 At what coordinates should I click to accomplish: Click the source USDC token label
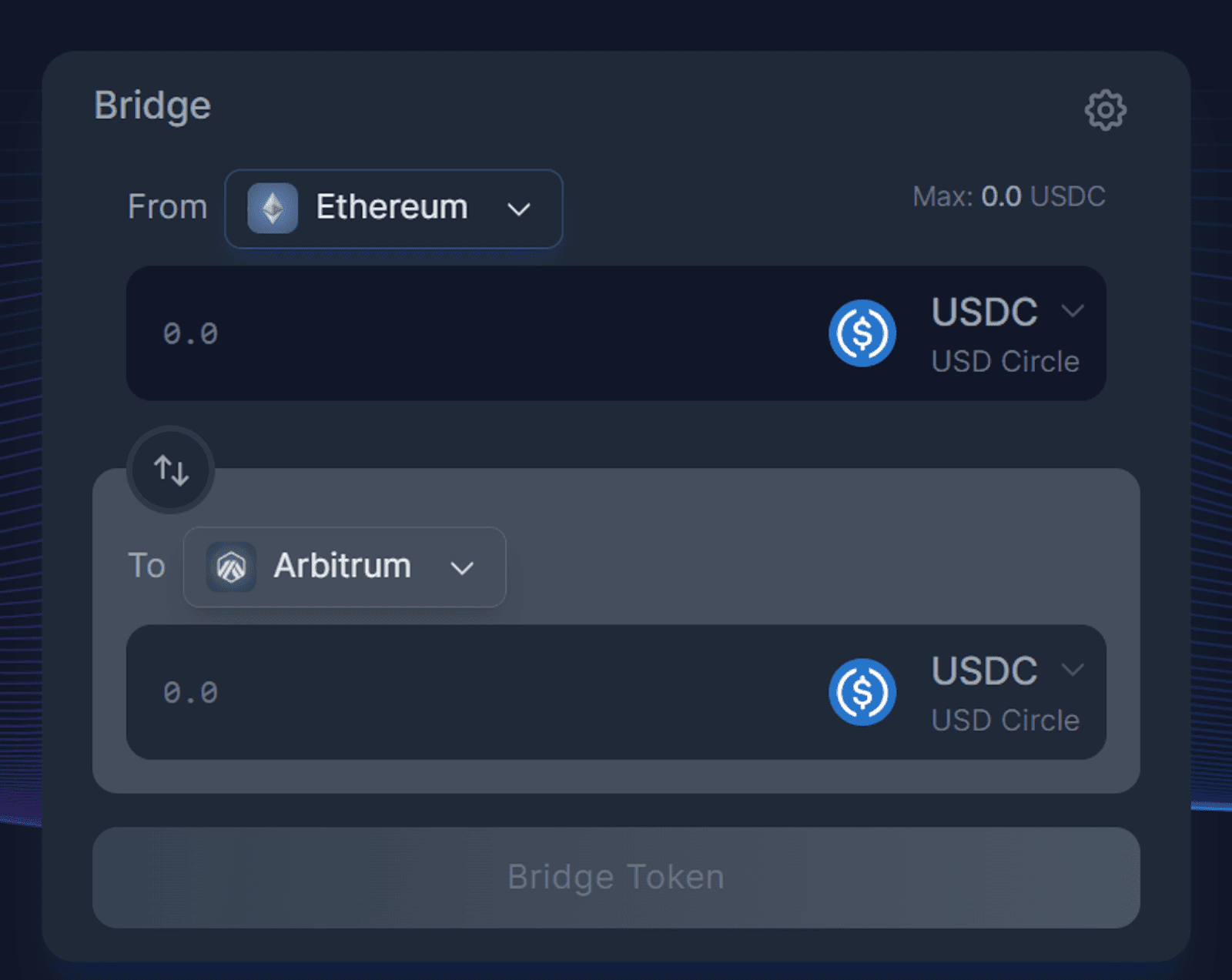985,312
